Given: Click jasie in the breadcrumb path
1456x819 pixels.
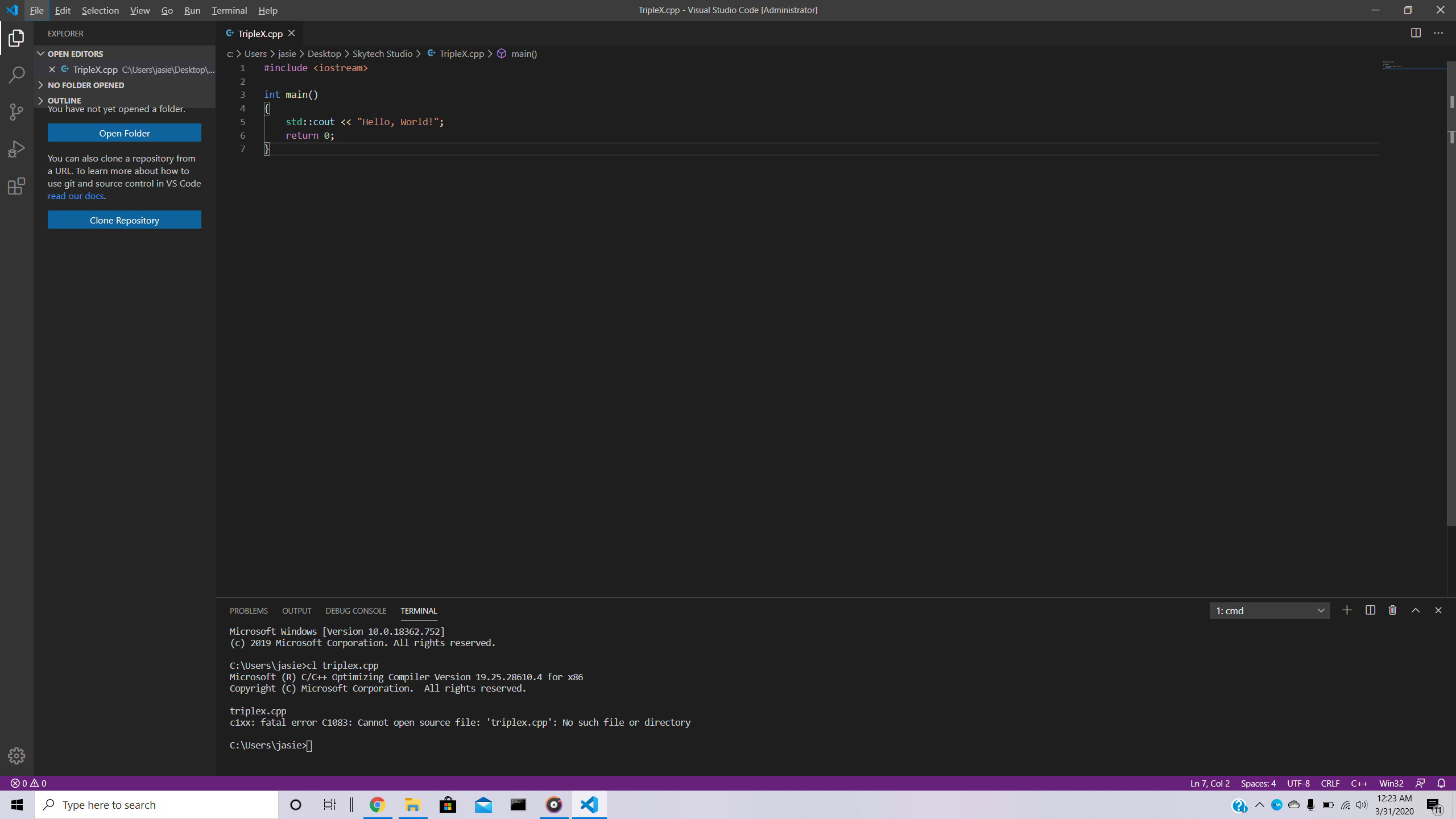Looking at the screenshot, I should (287, 53).
